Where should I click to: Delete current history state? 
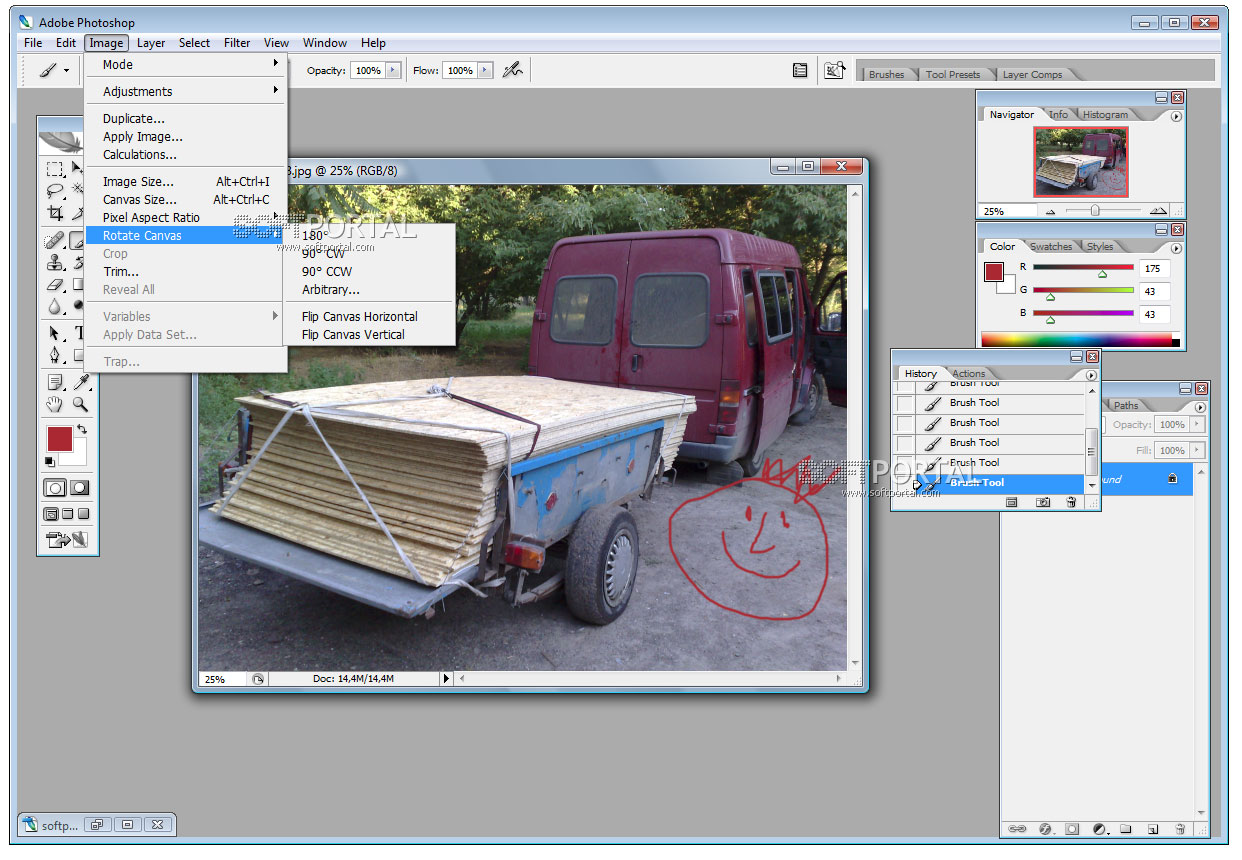pyautogui.click(x=1071, y=502)
